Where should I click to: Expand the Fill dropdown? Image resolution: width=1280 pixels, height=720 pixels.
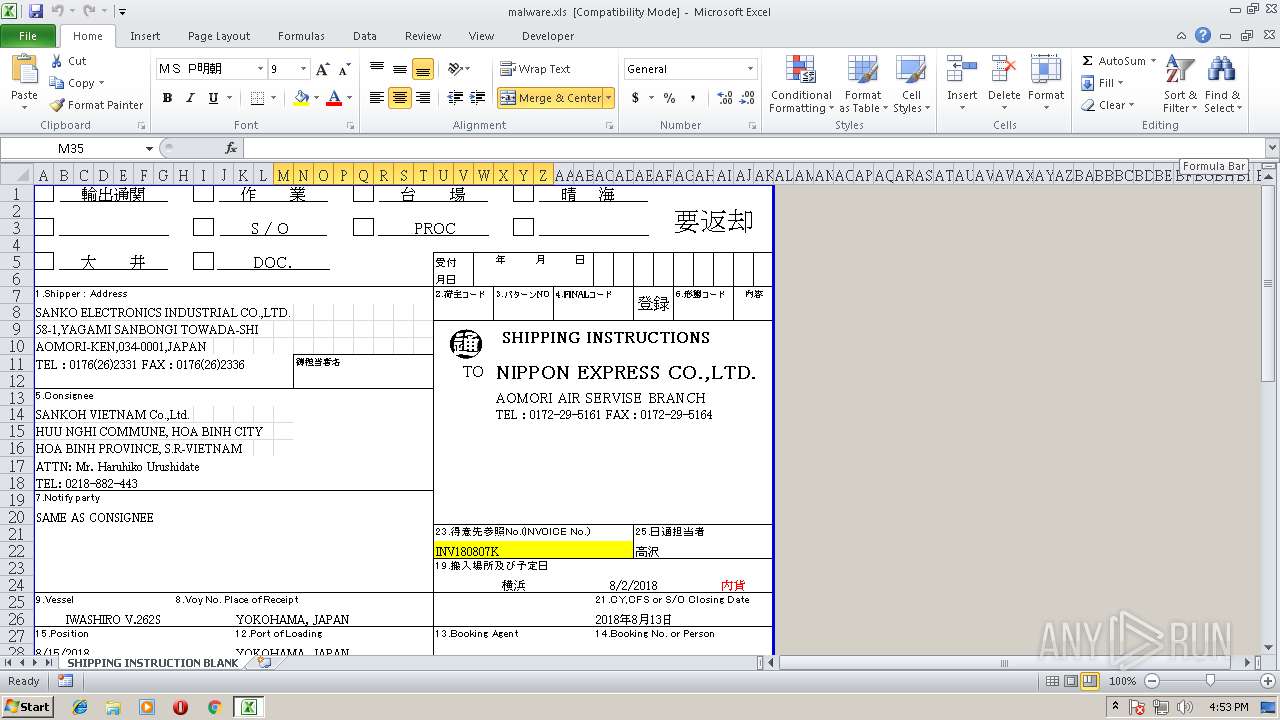pyautogui.click(x=1120, y=83)
